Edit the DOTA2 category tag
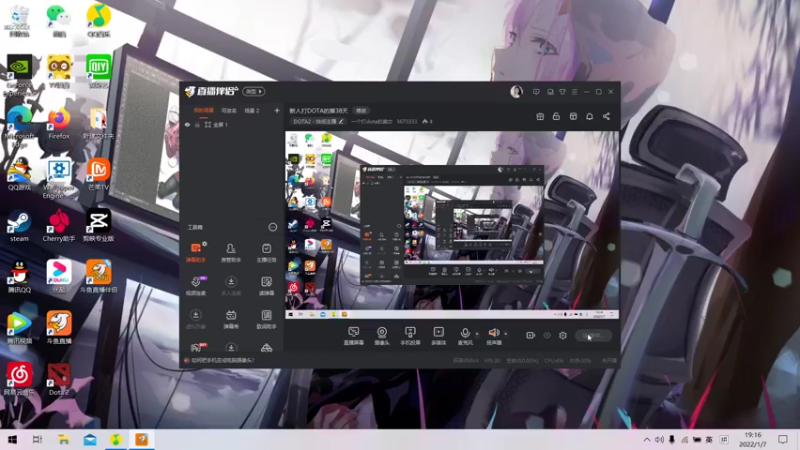The width and height of the screenshot is (800, 450). point(318,121)
